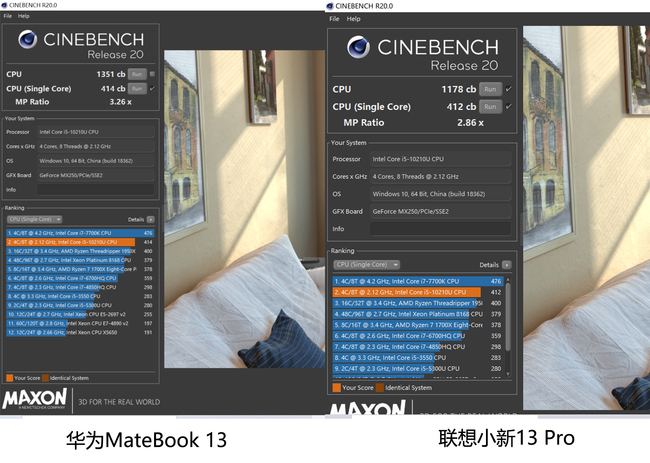Viewport: 650px width, 463px height.
Task: Click orange Your Score swatch in left window
Action: 10,378
